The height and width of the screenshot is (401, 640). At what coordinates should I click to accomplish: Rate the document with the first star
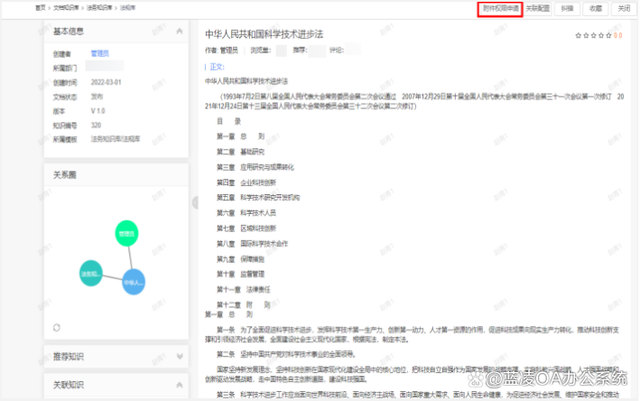pyautogui.click(x=577, y=35)
